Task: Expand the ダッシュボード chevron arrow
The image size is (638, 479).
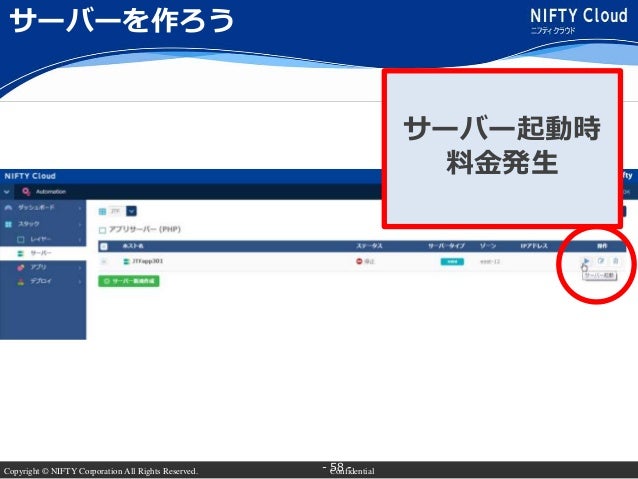Action: 80,208
